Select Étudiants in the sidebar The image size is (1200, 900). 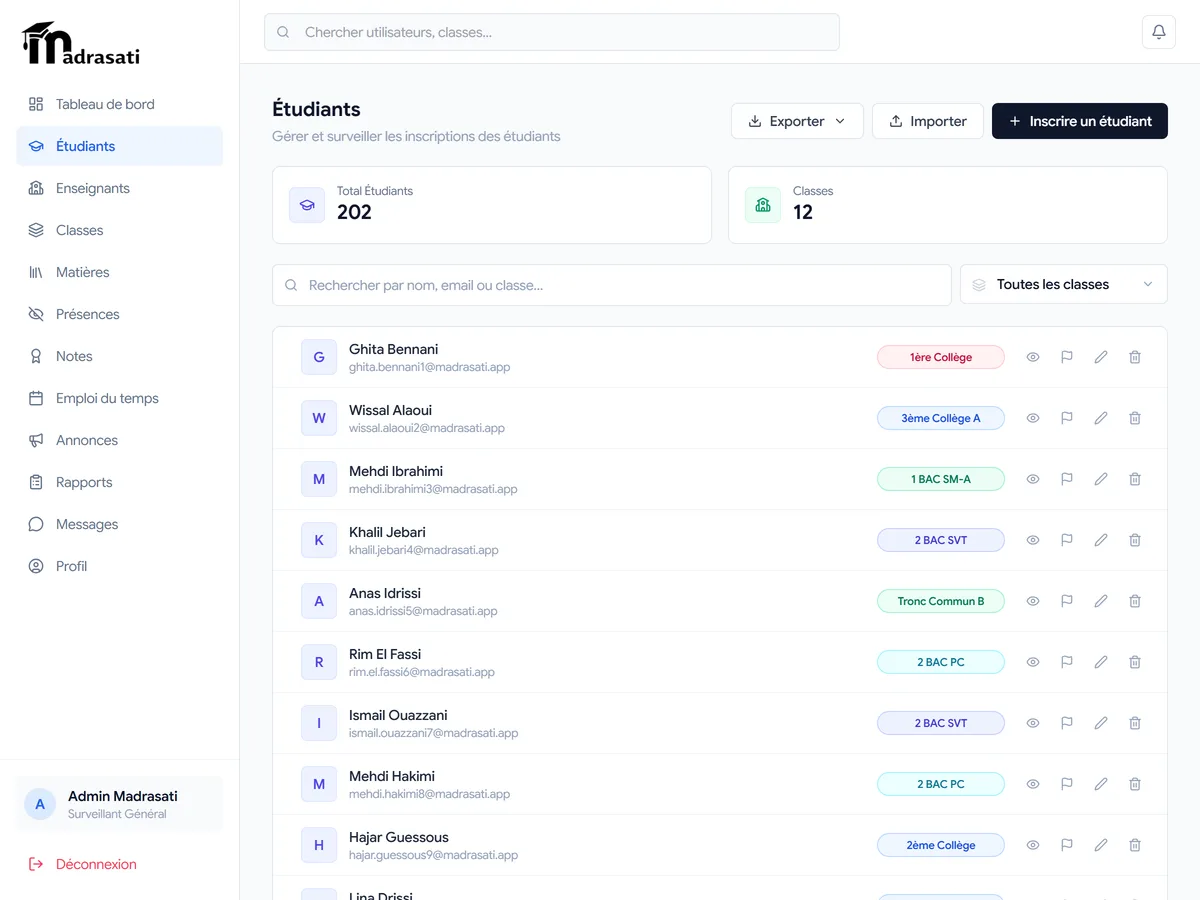[x=119, y=146]
